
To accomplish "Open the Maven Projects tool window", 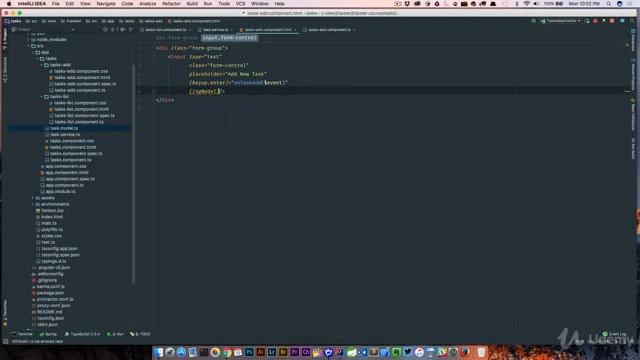I will (633, 76).
